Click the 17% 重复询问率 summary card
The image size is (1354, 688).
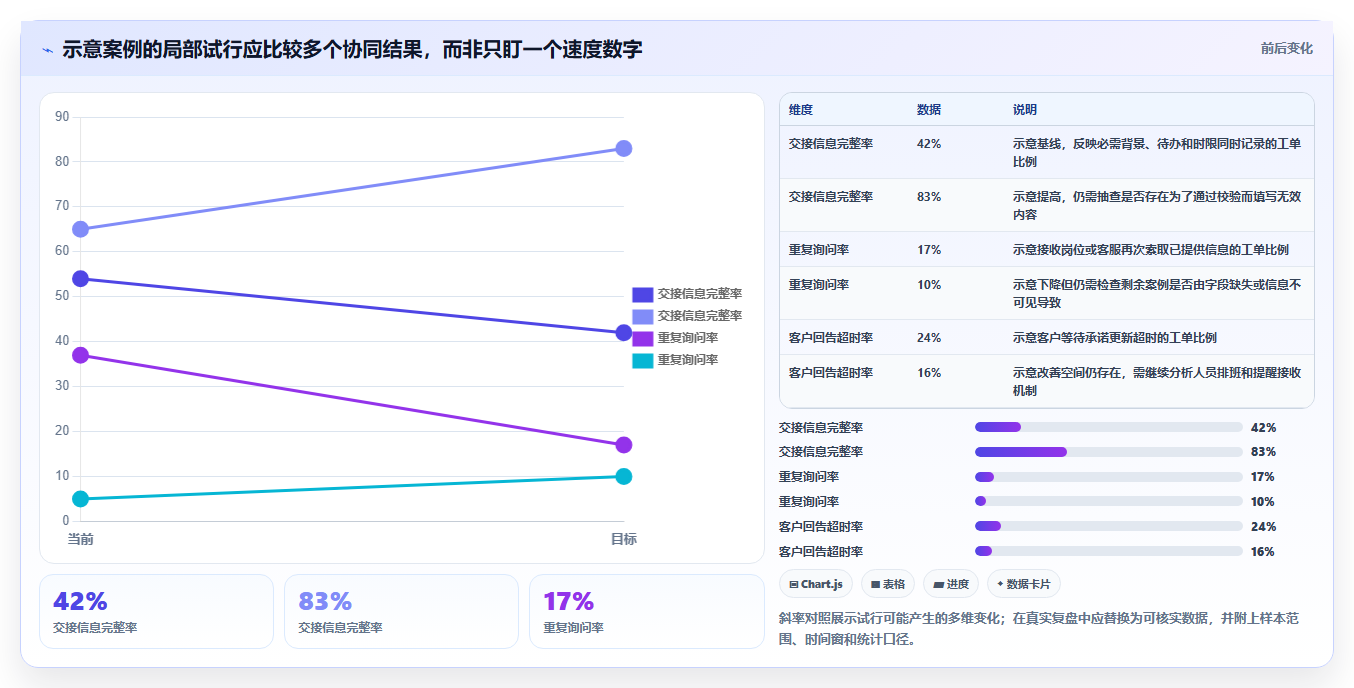pyautogui.click(x=646, y=611)
